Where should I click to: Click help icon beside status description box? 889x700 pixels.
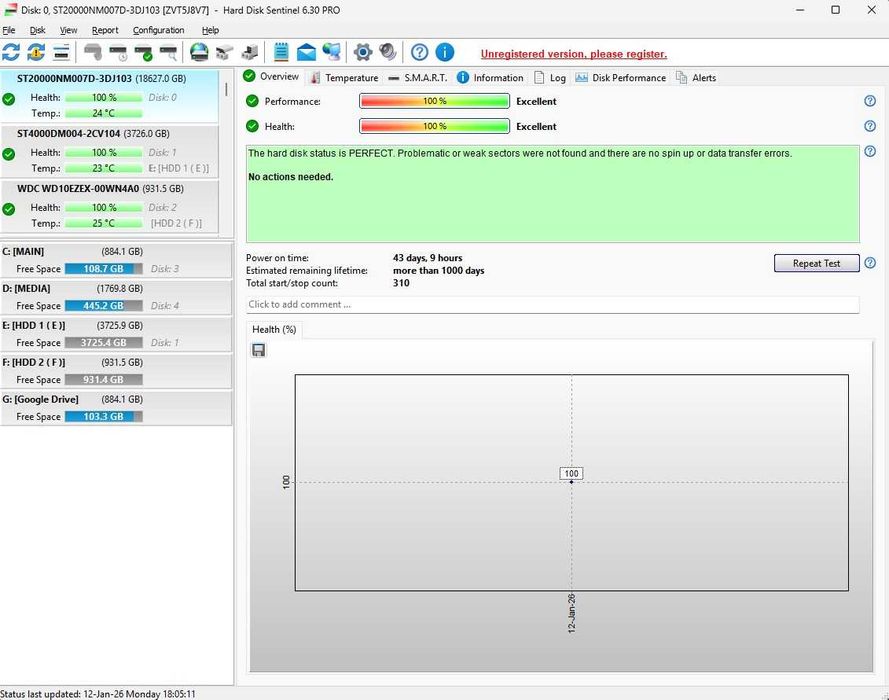click(x=870, y=151)
